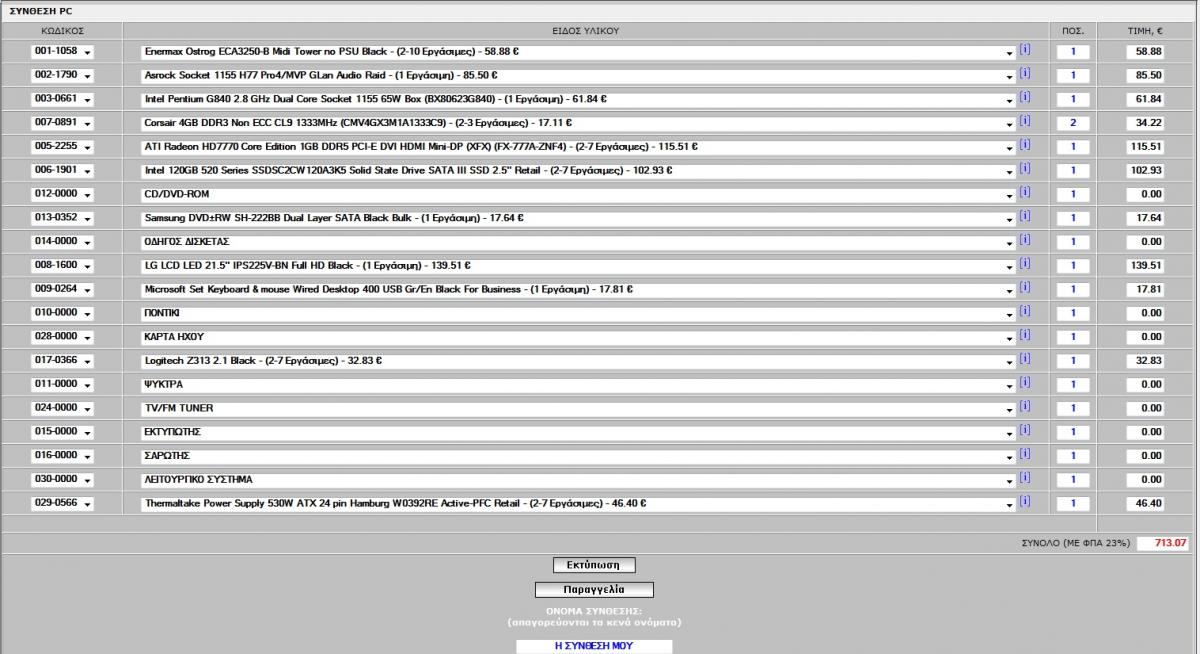
Task: Click info icon for ΛΕΙΤΟΥΡΓΙΚΟ ΣΥΣΤΗΜΑ row
Action: [x=1025, y=478]
